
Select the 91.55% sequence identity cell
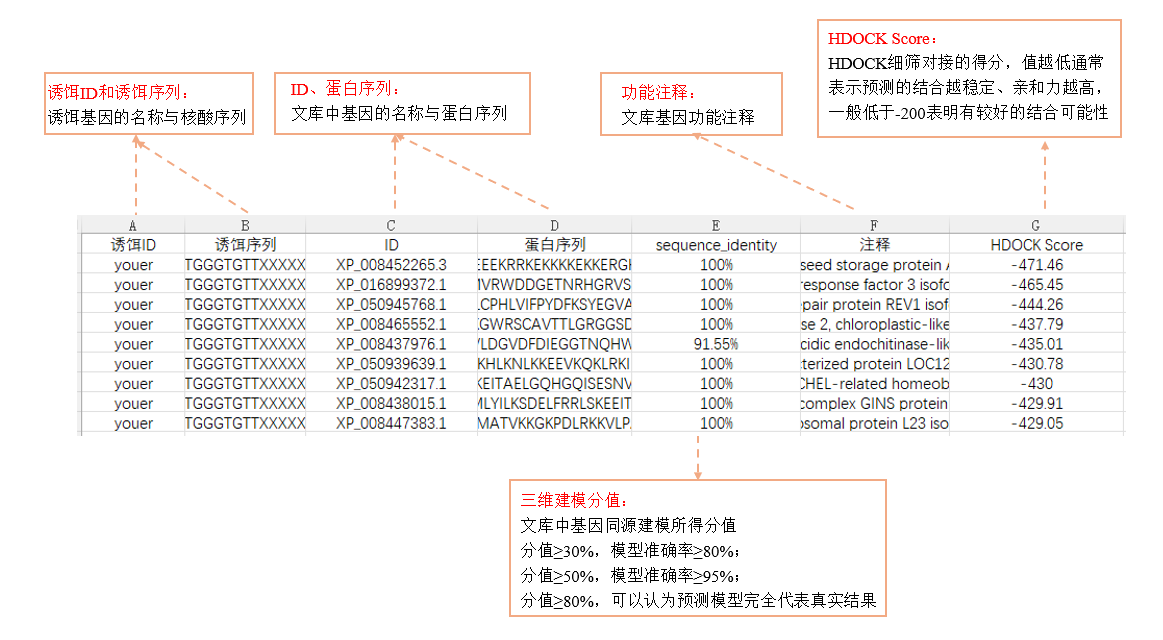pyautogui.click(x=715, y=344)
